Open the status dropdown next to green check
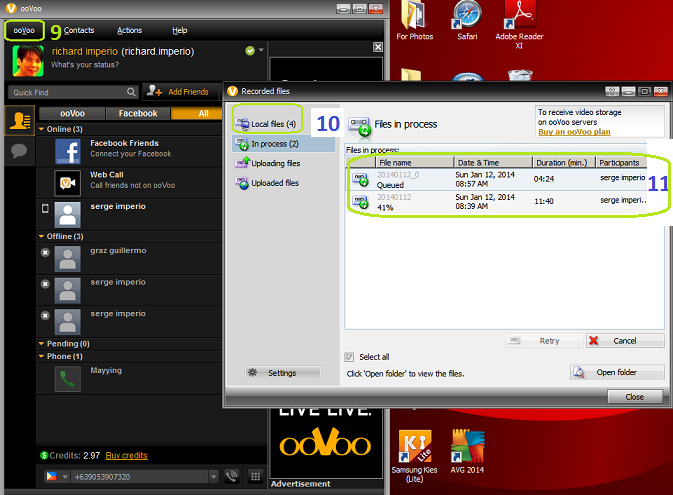The height and width of the screenshot is (495, 673). [x=261, y=50]
